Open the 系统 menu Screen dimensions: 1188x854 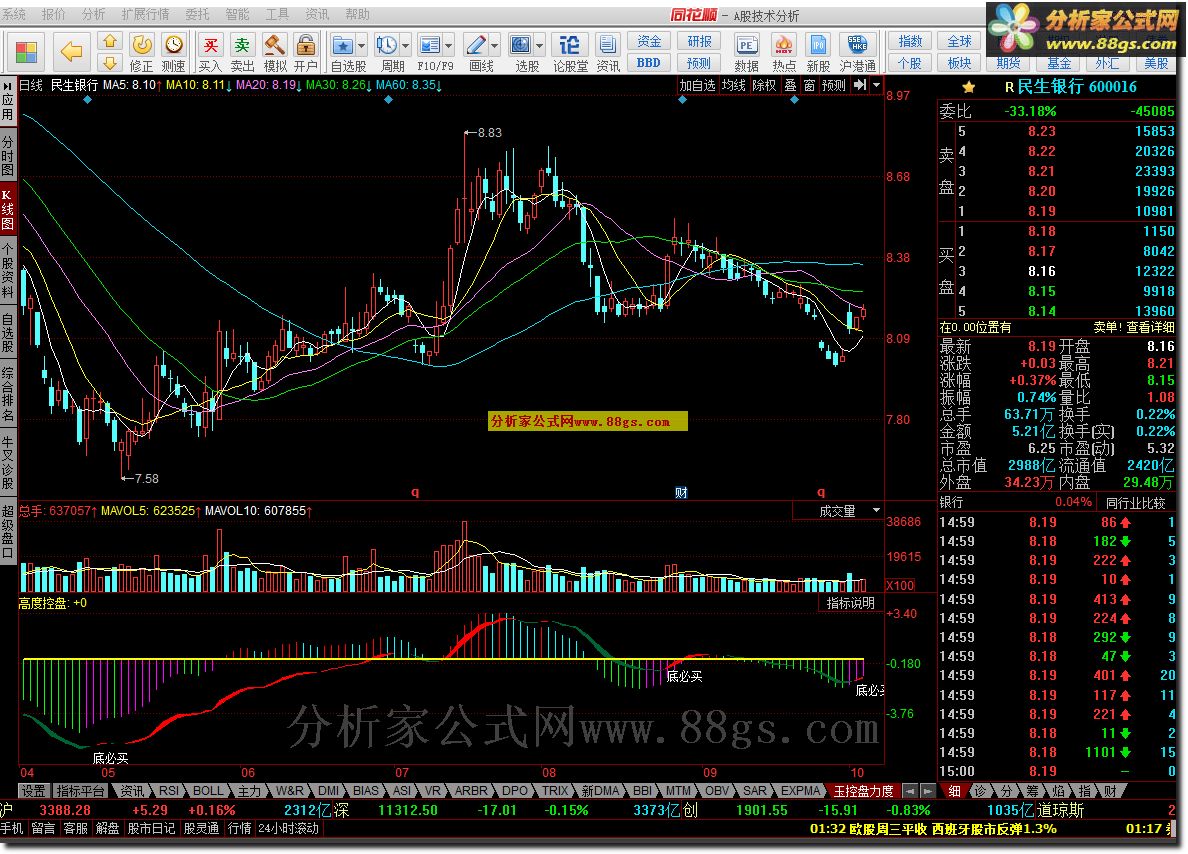(14, 14)
